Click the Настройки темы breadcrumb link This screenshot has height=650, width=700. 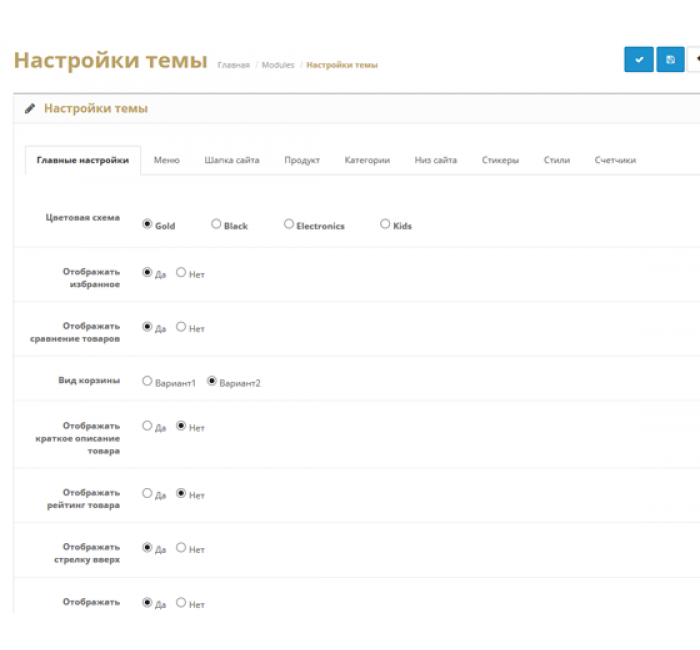pyautogui.click(x=342, y=65)
